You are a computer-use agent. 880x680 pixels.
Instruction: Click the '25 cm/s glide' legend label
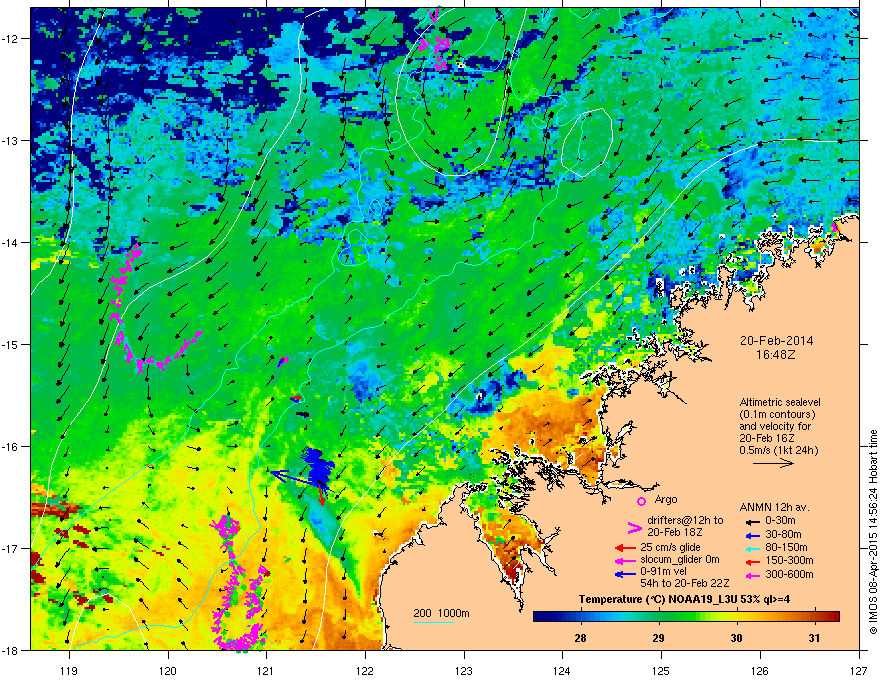[670, 547]
